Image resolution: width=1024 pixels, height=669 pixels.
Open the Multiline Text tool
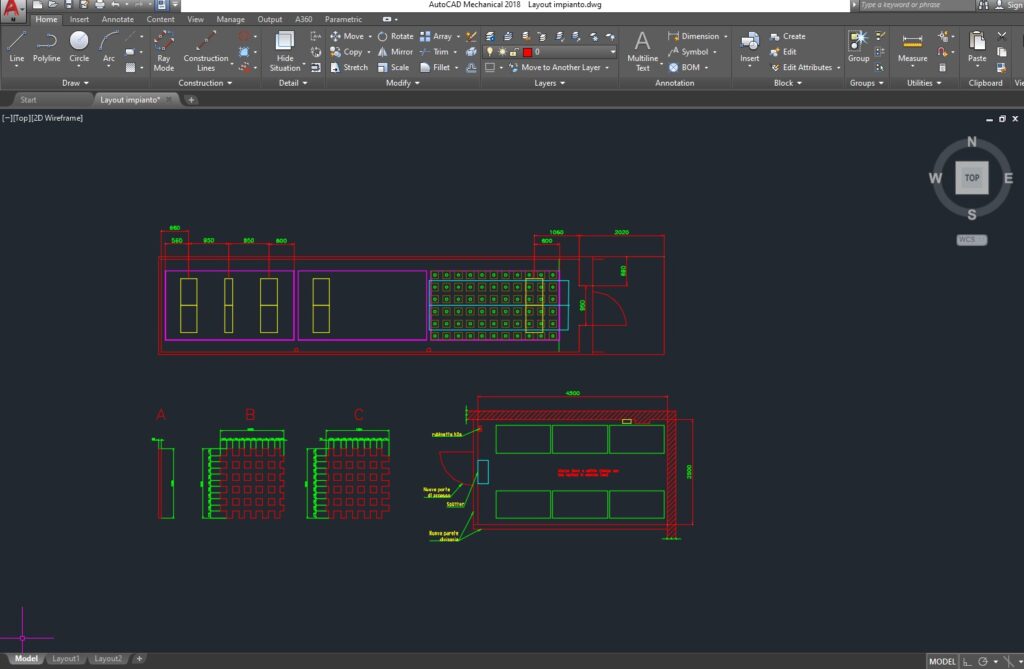point(643,51)
